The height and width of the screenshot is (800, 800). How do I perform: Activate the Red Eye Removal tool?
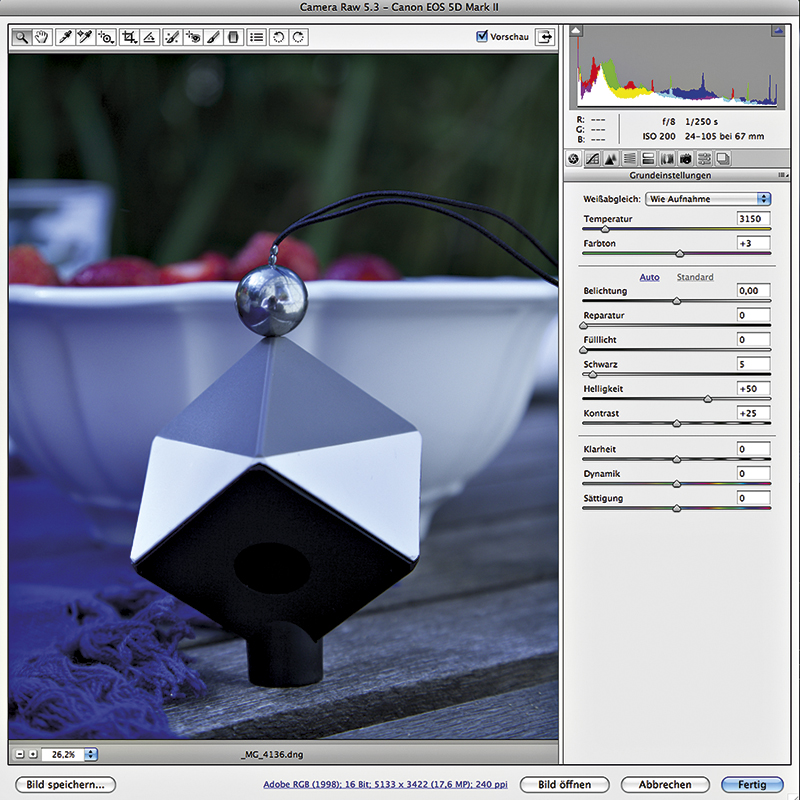192,37
